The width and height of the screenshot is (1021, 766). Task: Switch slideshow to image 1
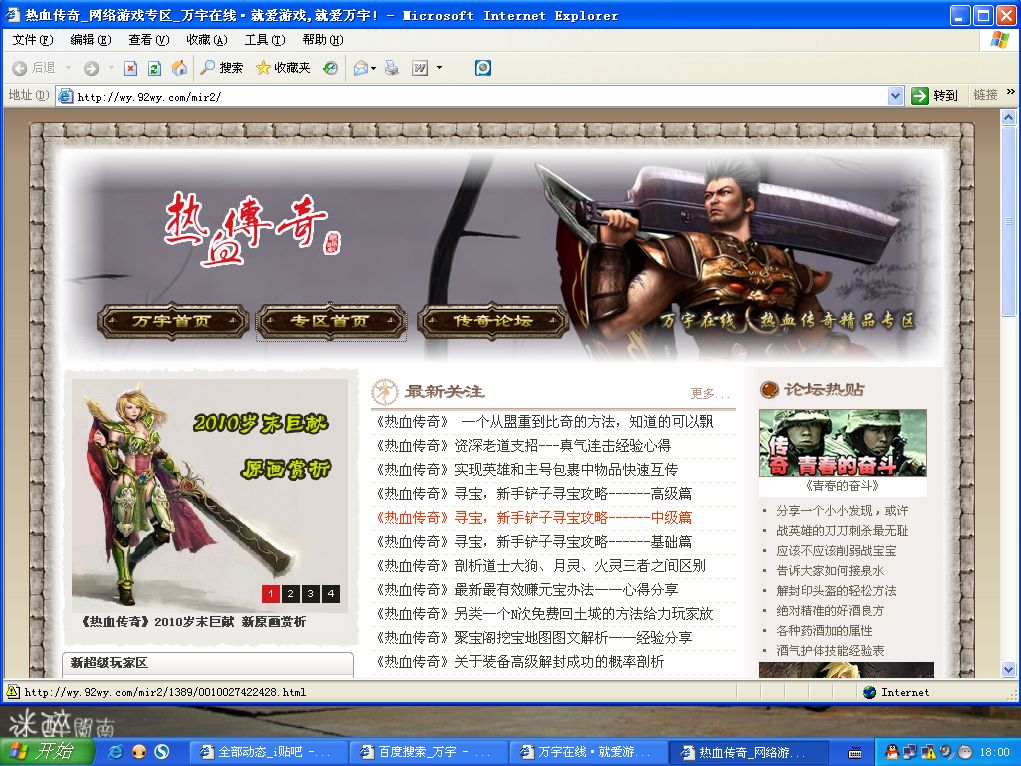tap(271, 593)
